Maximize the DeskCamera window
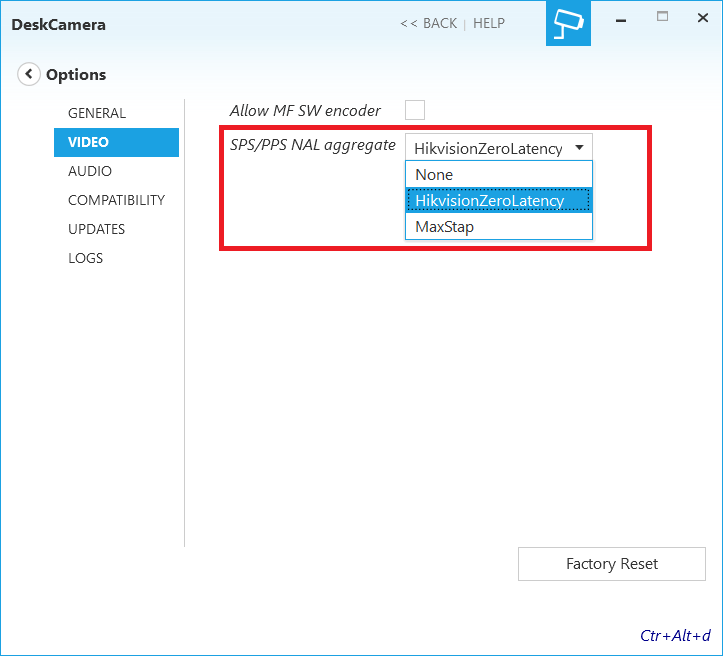Viewport: 723px width, 656px height. coord(662,18)
